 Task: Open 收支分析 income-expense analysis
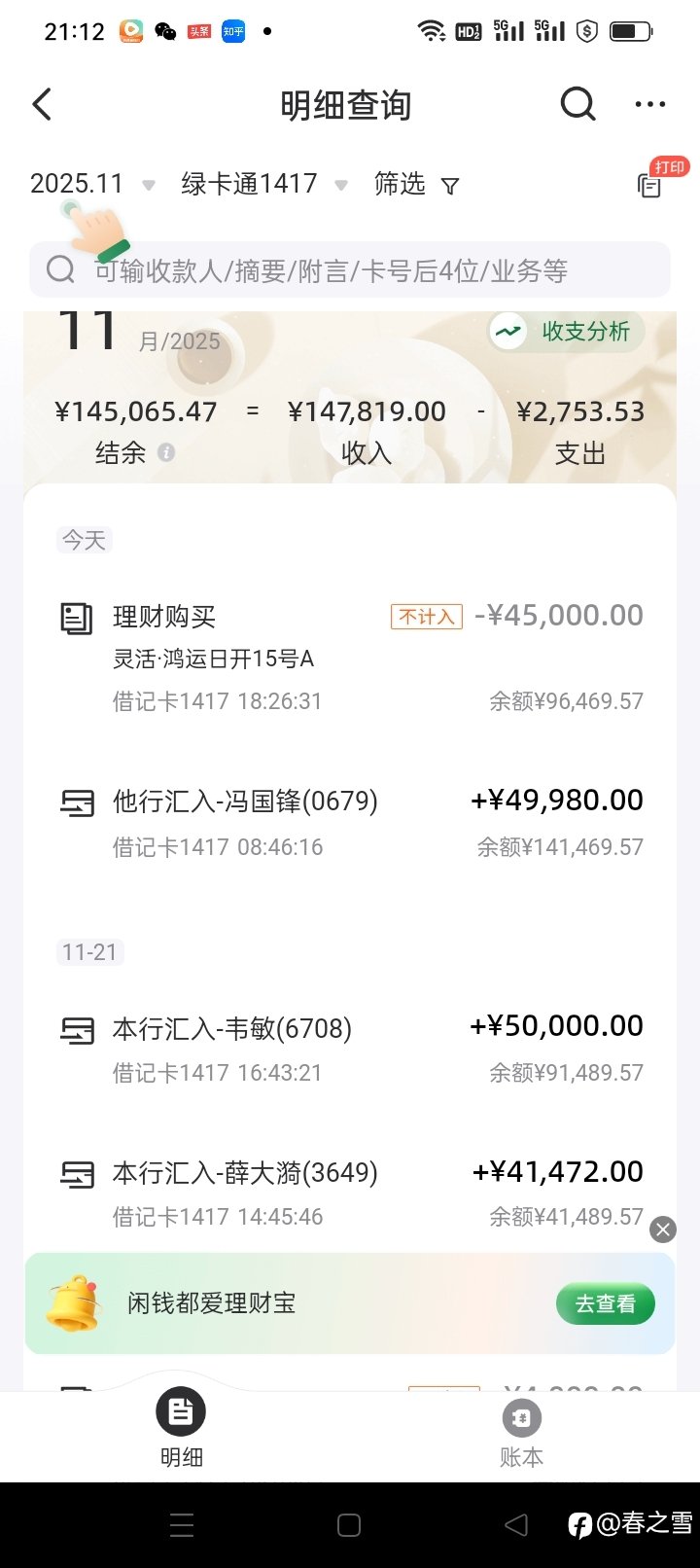[x=564, y=332]
